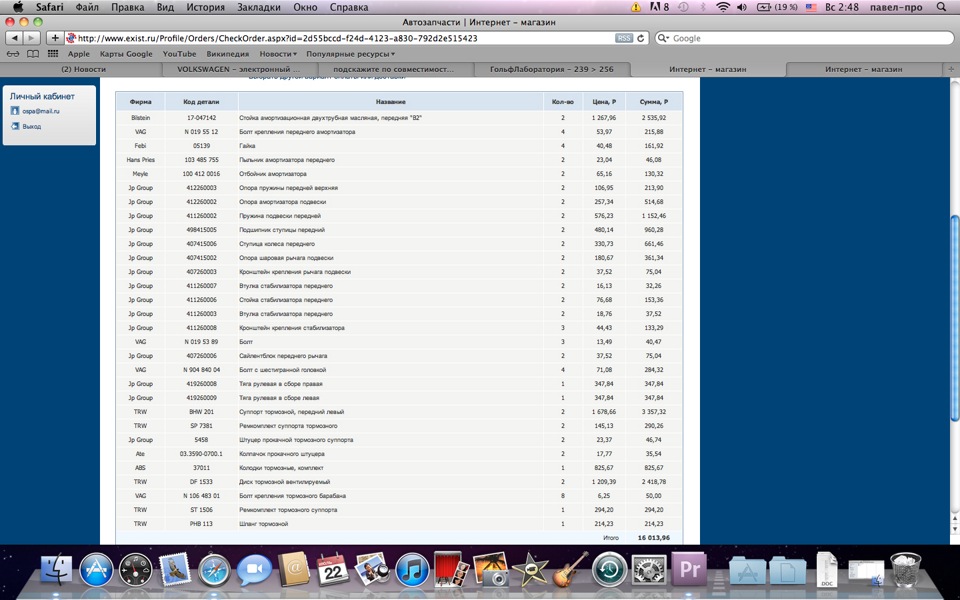
Task: Open the Справка menu
Action: (348, 7)
